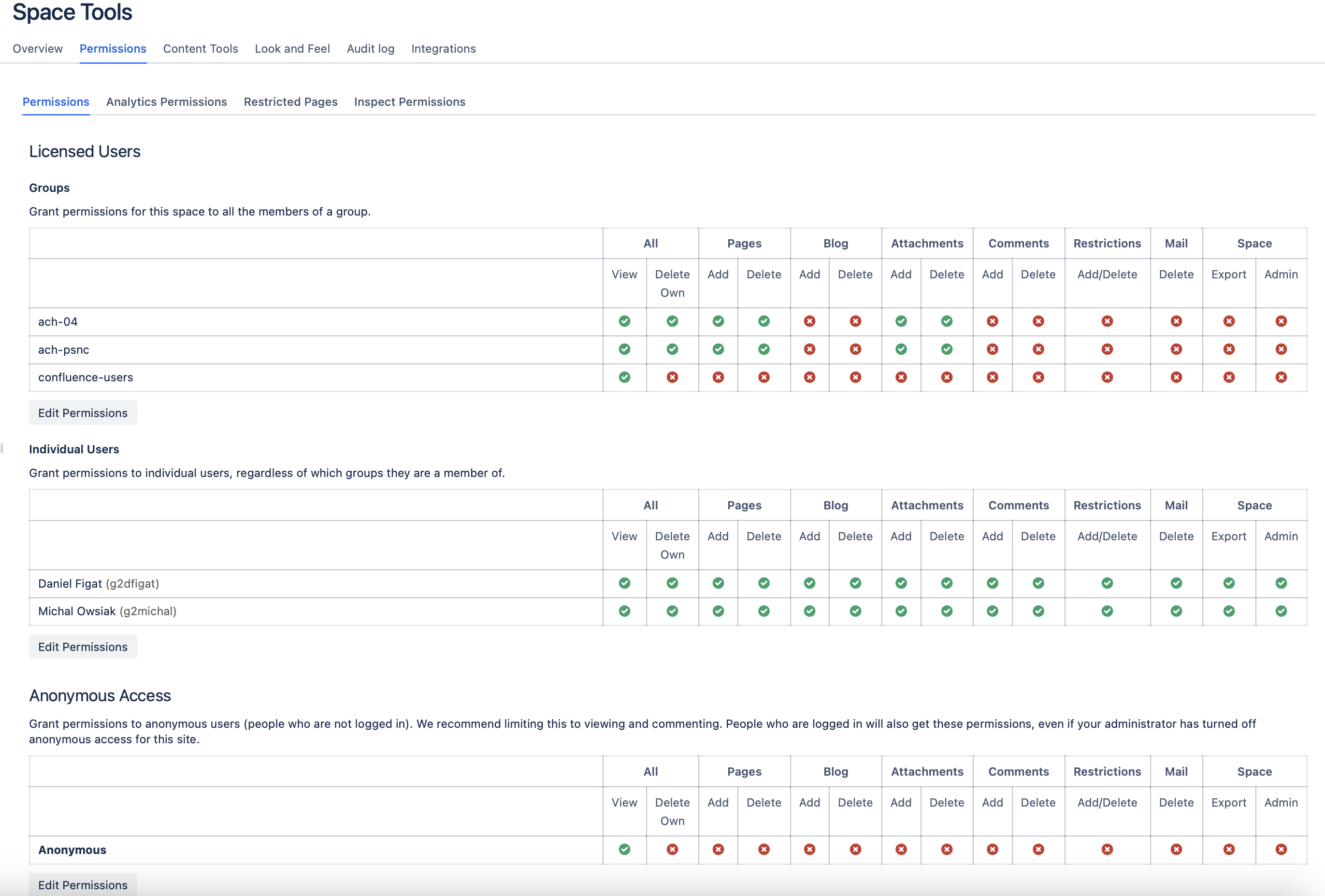This screenshot has height=896, width=1325.
Task: Select the Permissions sub-tab
Action: (56, 101)
